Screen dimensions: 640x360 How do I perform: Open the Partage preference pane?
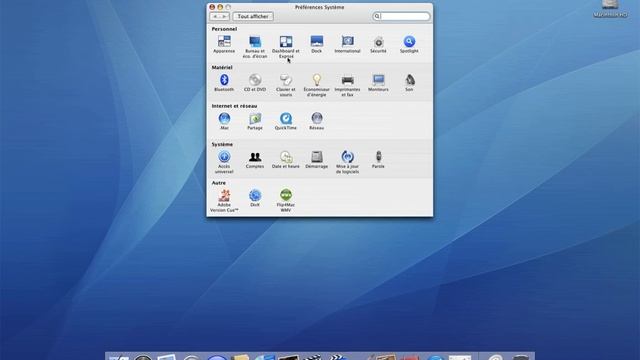click(x=255, y=121)
